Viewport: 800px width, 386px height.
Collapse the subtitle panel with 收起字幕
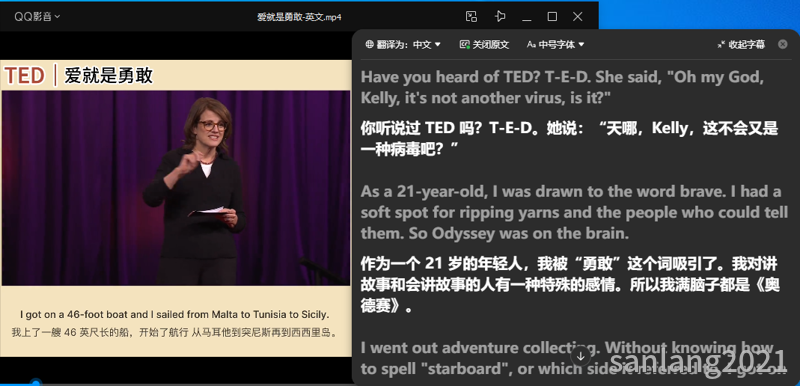(x=741, y=45)
